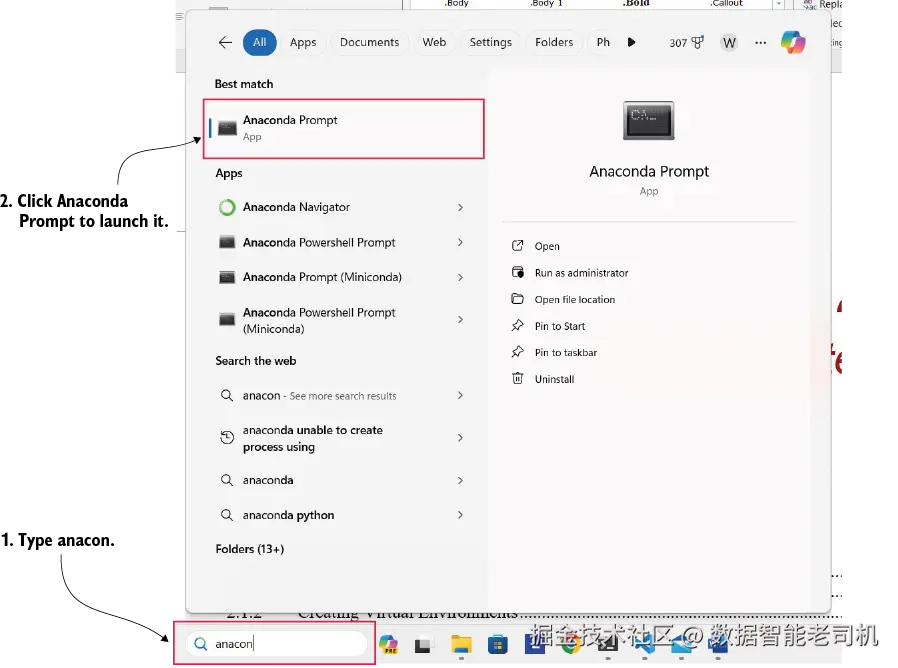This screenshot has height=668, width=898.
Task: Open File Explorer from the taskbar
Action: pos(461,645)
